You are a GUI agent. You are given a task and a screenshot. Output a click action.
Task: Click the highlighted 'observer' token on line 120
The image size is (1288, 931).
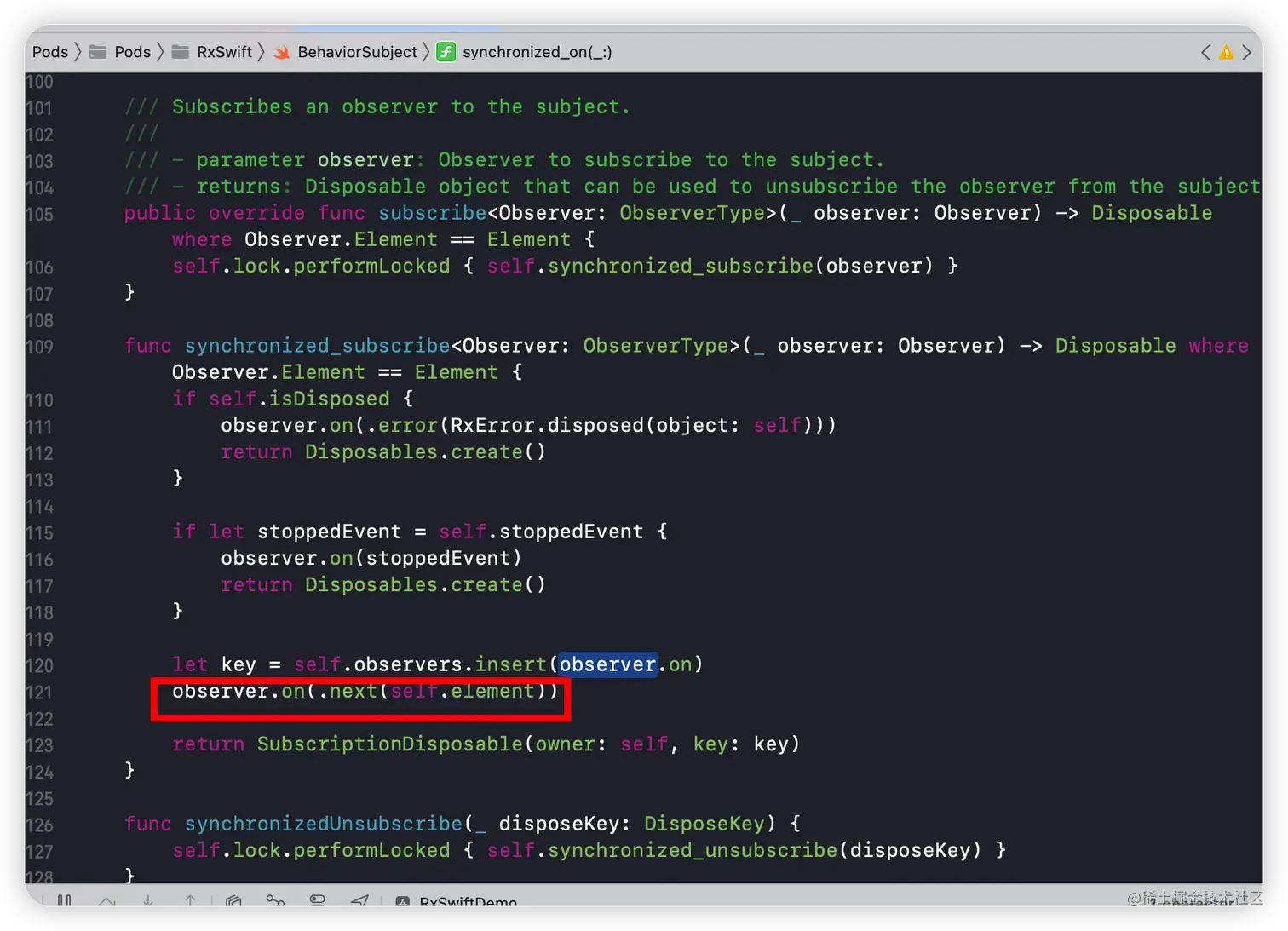click(607, 664)
